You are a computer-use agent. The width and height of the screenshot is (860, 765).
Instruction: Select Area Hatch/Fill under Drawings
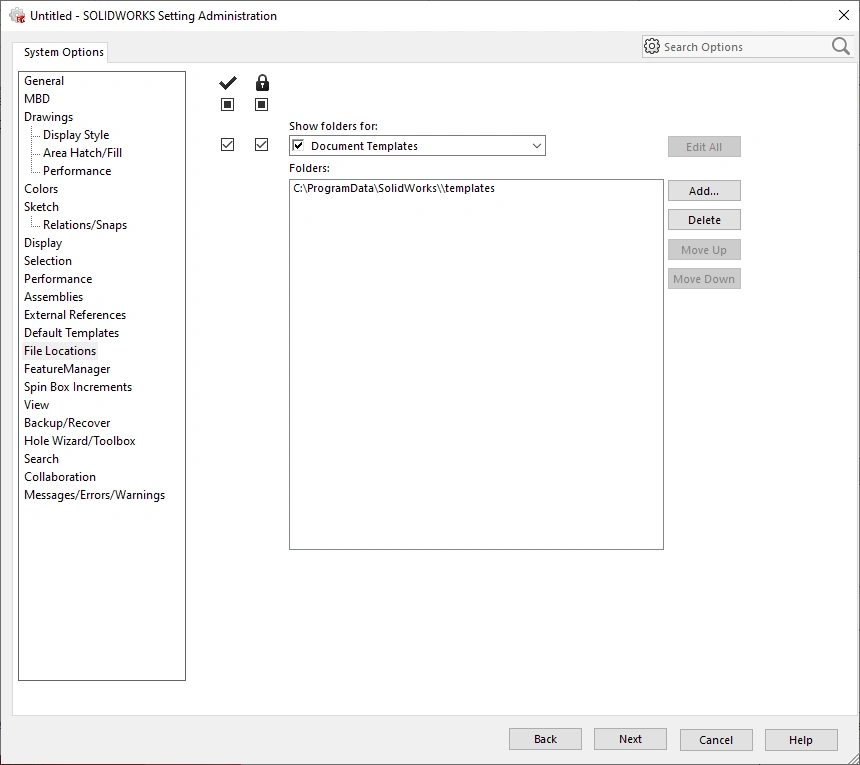(82, 153)
